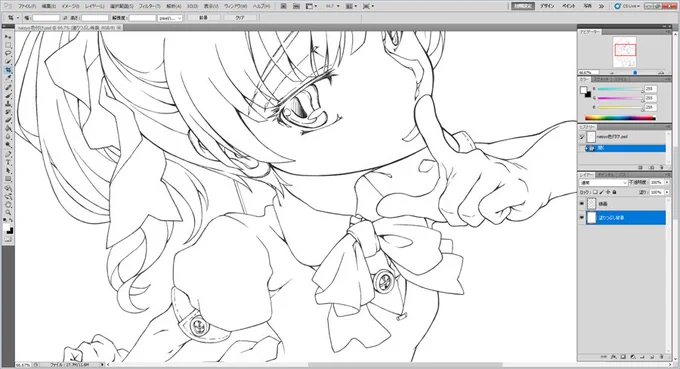
Task: Click Navigator zoom slider handle
Action: [x=635, y=73]
